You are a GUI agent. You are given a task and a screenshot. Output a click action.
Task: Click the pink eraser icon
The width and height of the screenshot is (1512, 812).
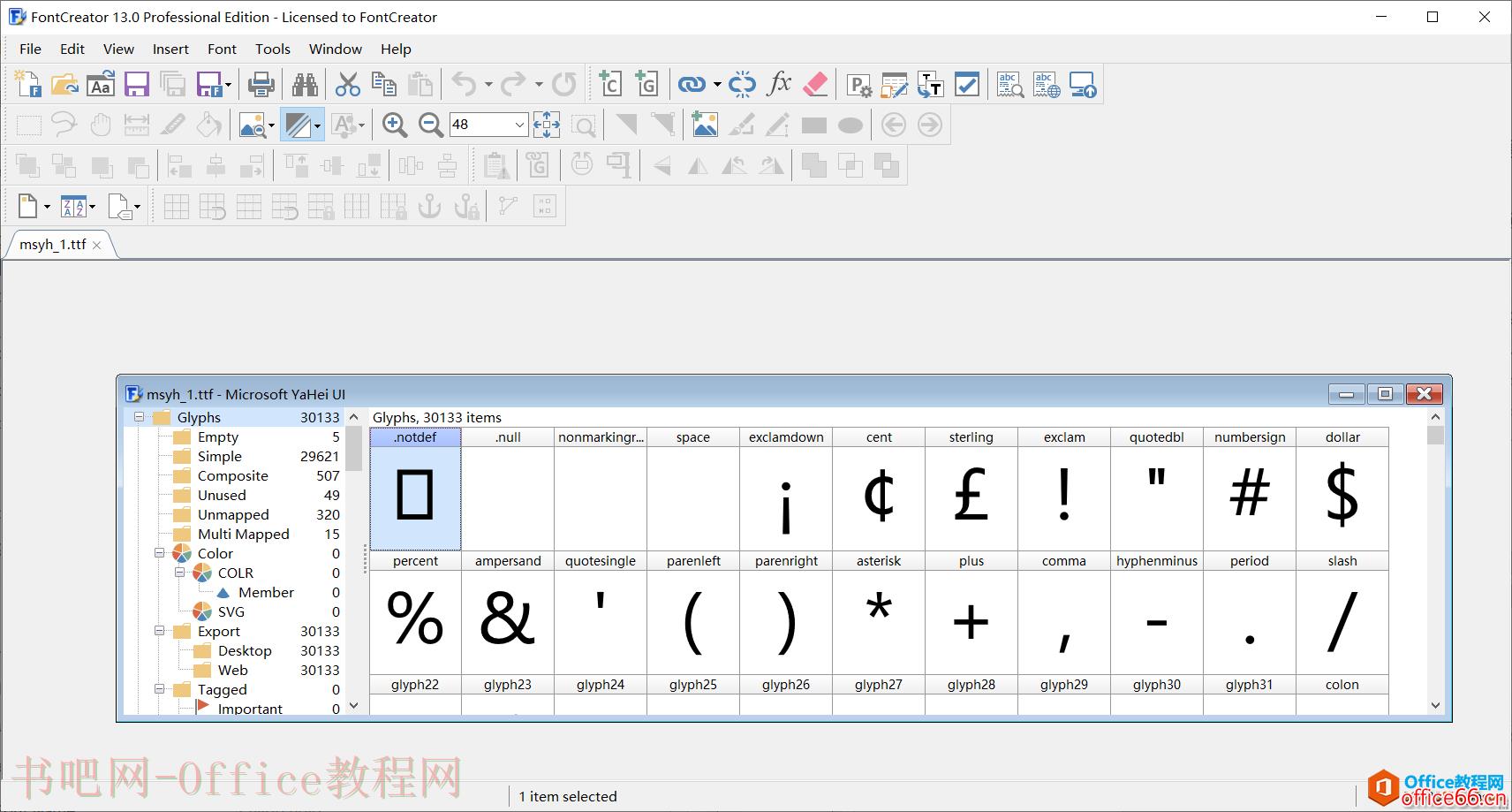click(x=815, y=85)
